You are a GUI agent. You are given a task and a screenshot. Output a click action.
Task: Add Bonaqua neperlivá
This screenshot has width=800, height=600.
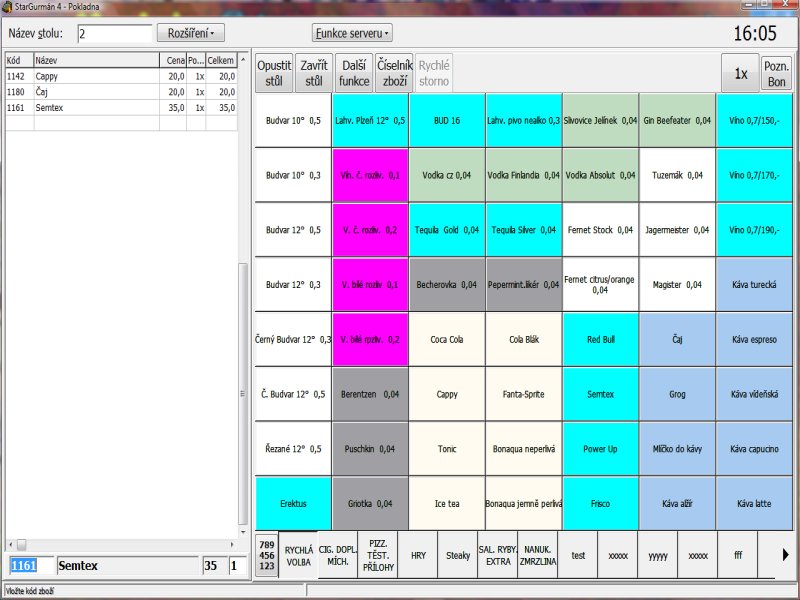(x=524, y=448)
